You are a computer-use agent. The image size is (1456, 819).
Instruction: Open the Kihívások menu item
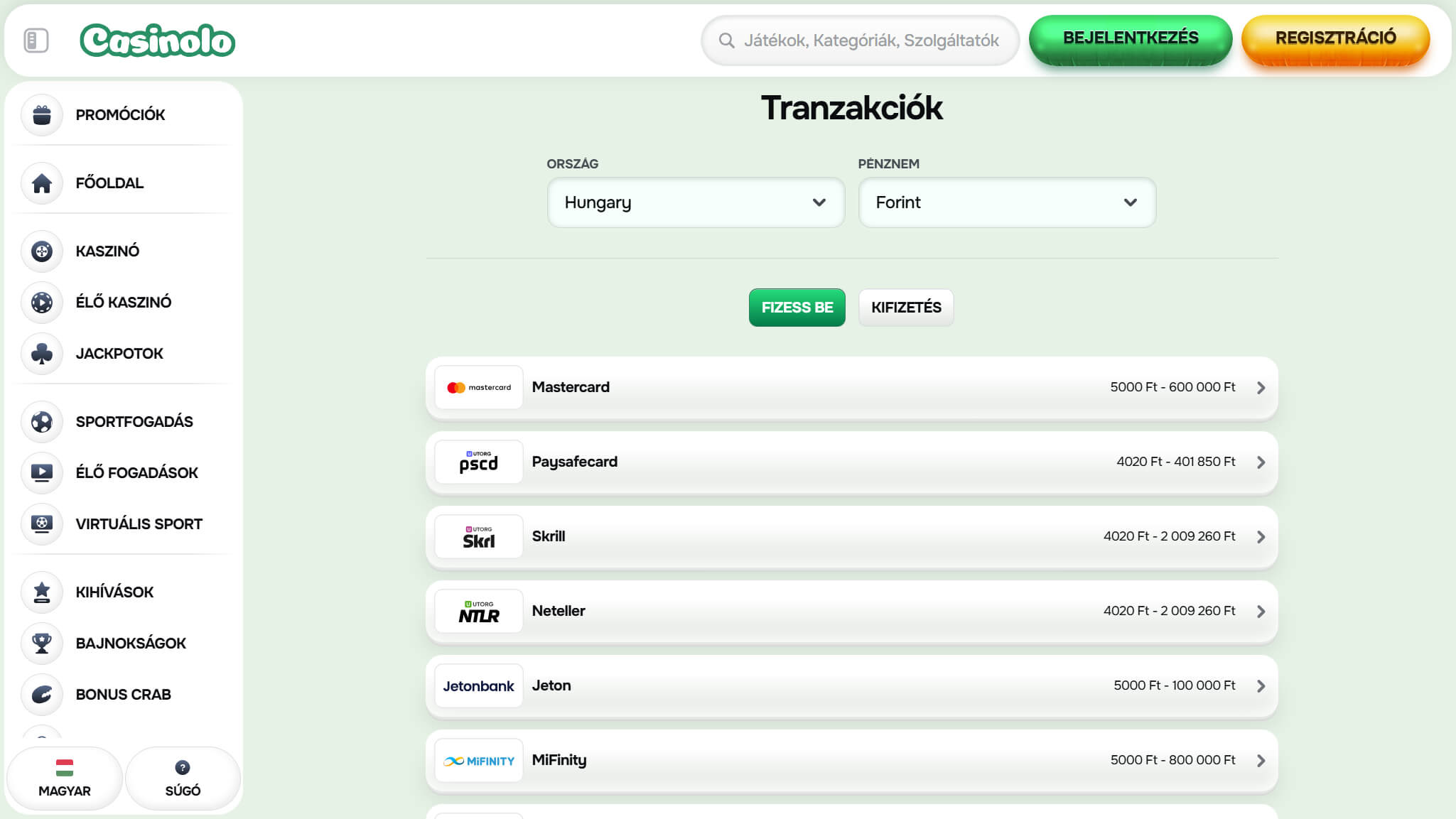pos(114,592)
